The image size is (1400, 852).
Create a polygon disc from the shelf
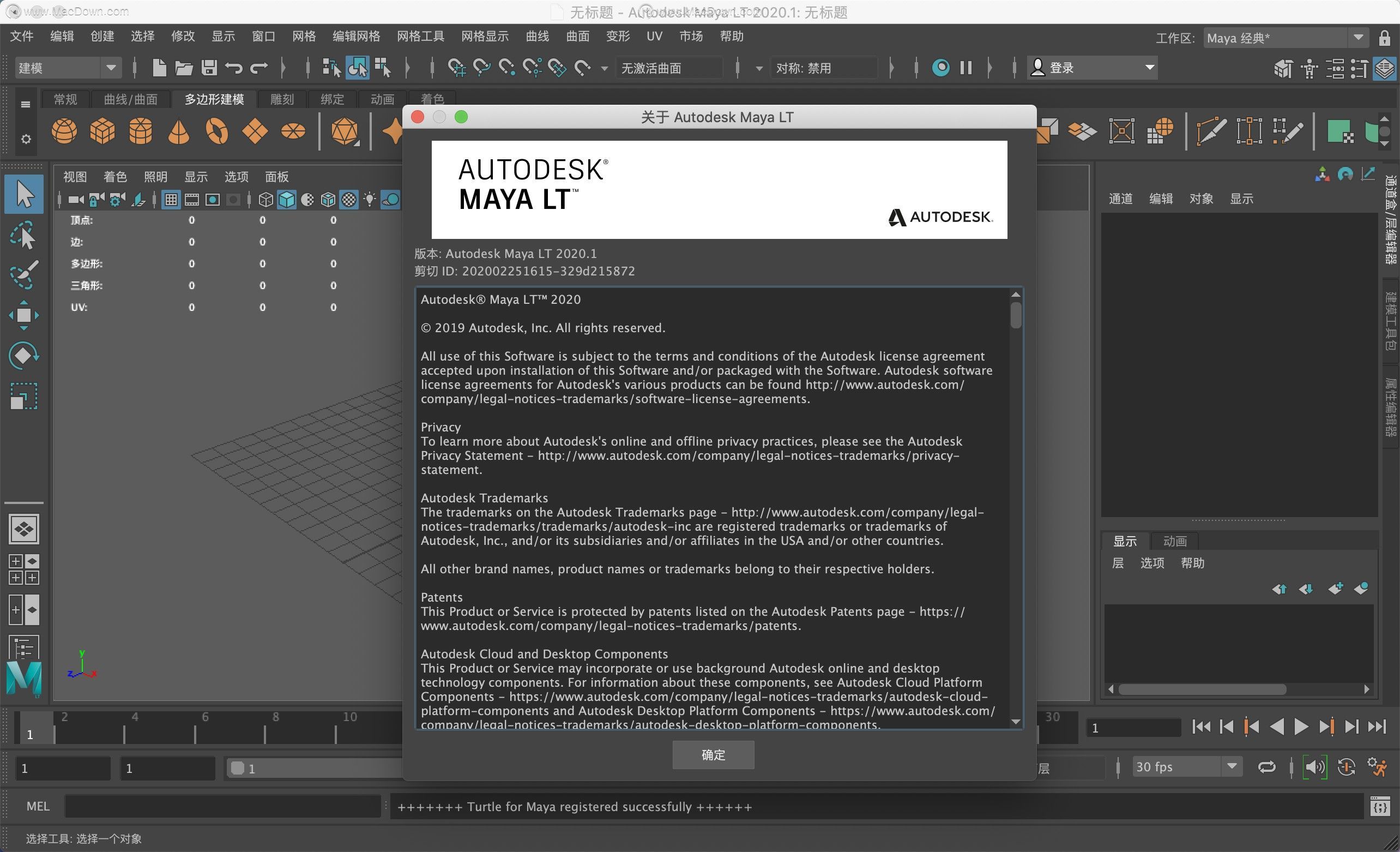[293, 131]
